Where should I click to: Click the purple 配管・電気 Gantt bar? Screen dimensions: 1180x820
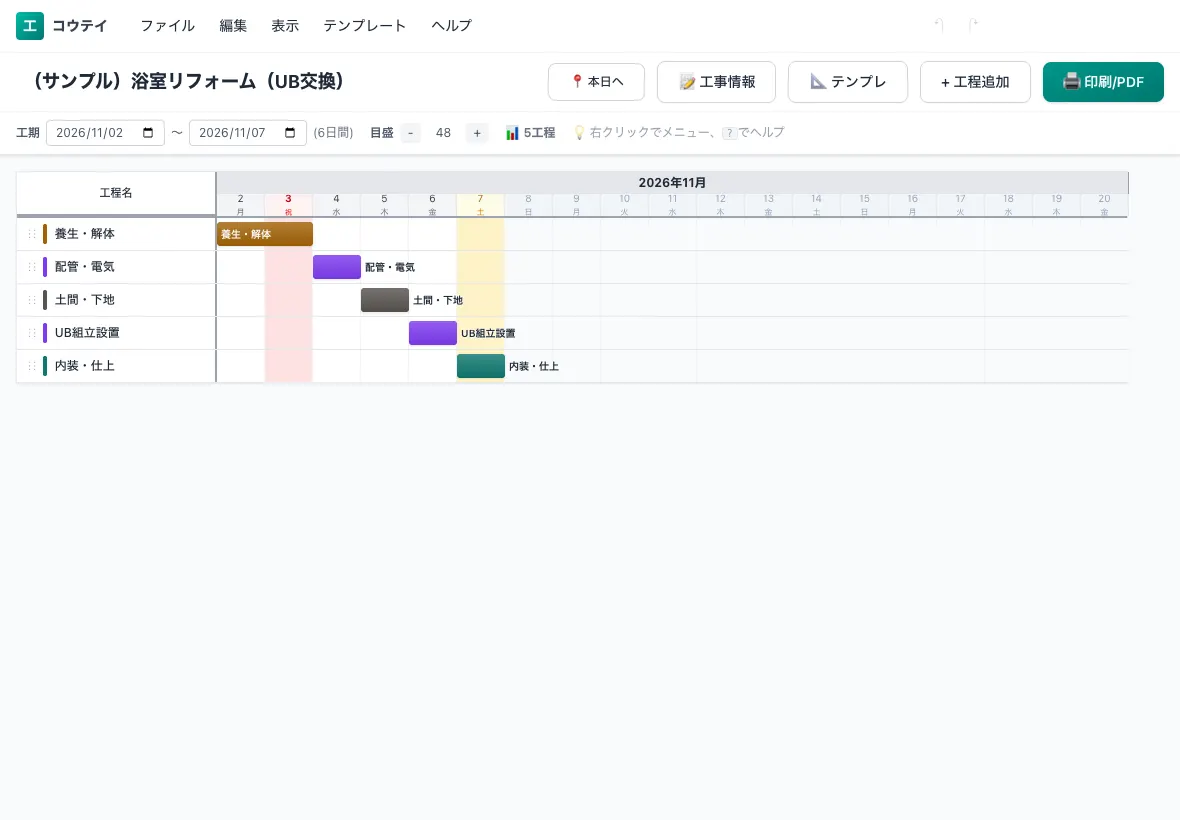(337, 267)
